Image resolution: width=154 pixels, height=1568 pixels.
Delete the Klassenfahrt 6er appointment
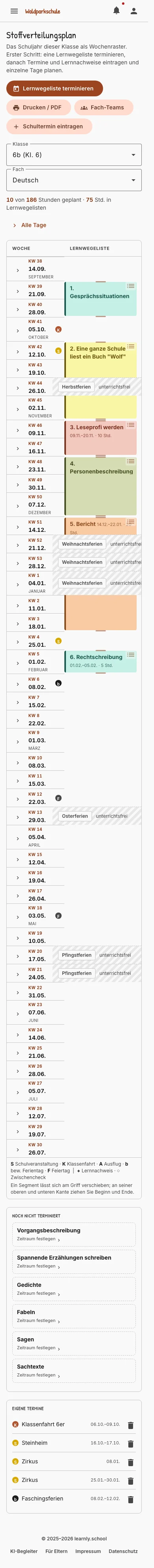(x=130, y=1425)
